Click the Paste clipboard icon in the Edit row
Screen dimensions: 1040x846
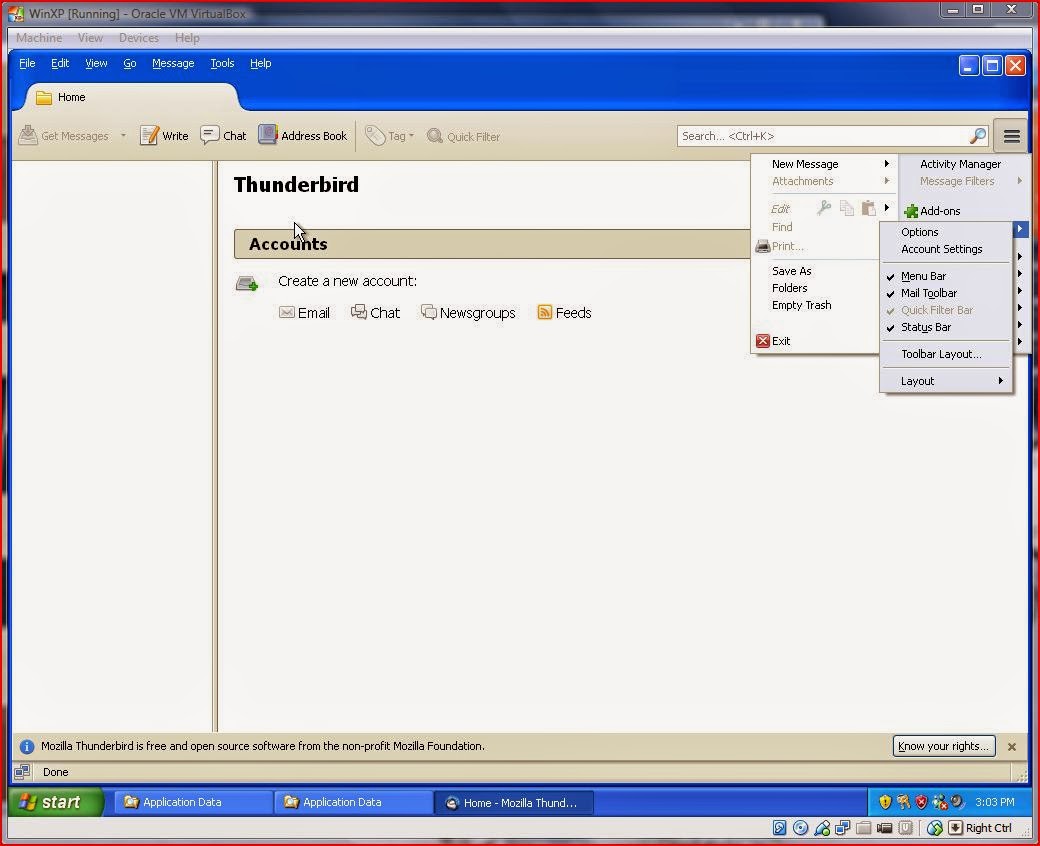(868, 208)
